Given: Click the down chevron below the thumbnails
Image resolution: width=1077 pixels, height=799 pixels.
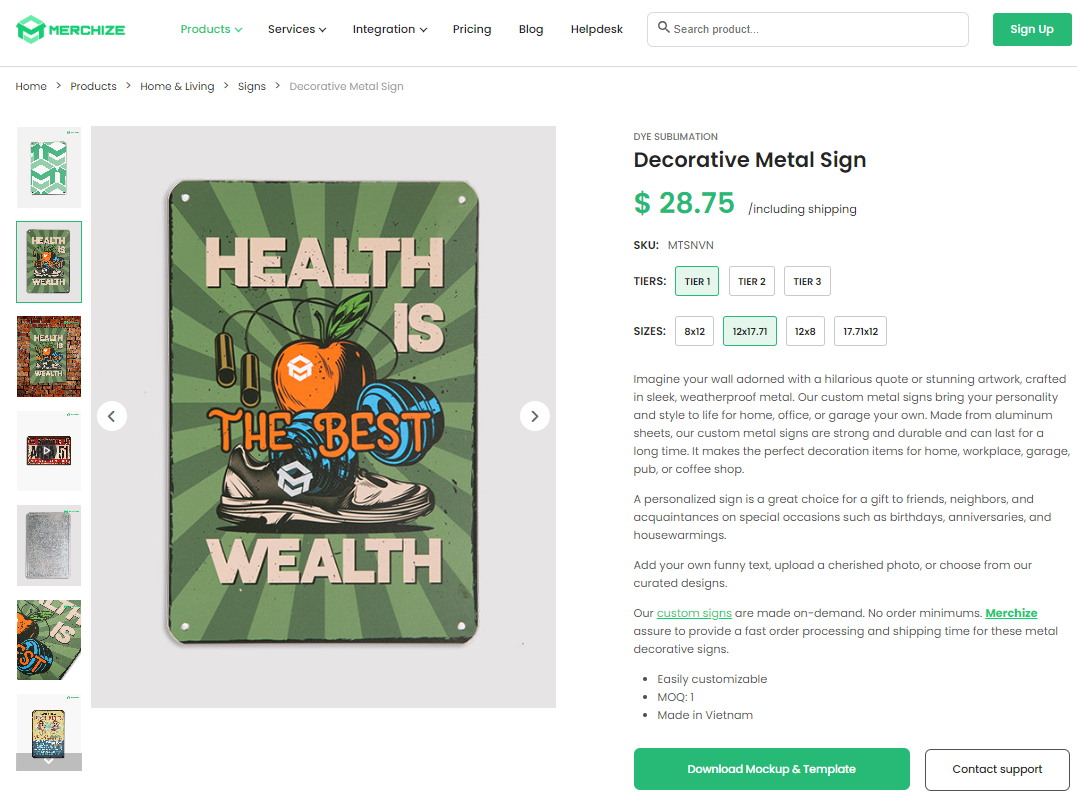Looking at the screenshot, I should pyautogui.click(x=48, y=761).
